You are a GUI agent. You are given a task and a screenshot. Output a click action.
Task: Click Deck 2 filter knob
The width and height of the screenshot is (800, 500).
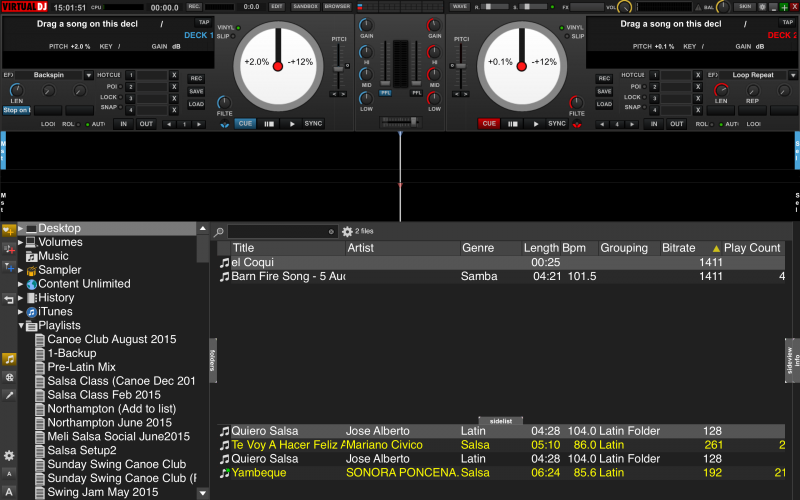point(576,103)
